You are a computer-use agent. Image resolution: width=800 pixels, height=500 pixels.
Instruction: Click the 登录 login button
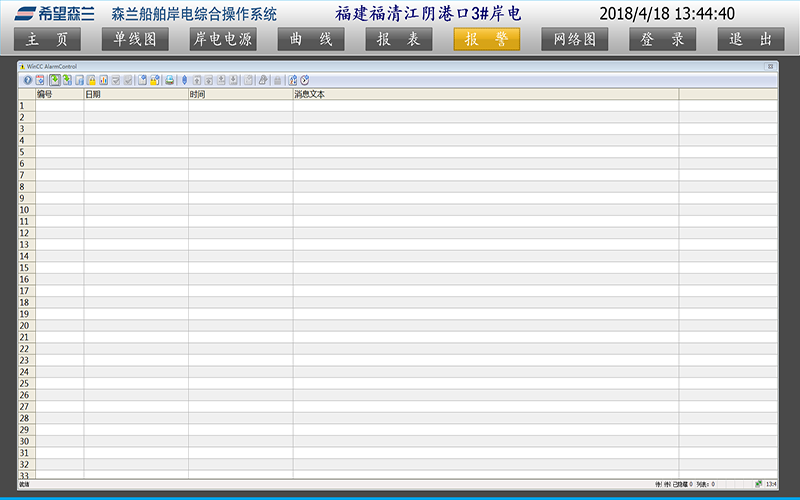[663, 39]
